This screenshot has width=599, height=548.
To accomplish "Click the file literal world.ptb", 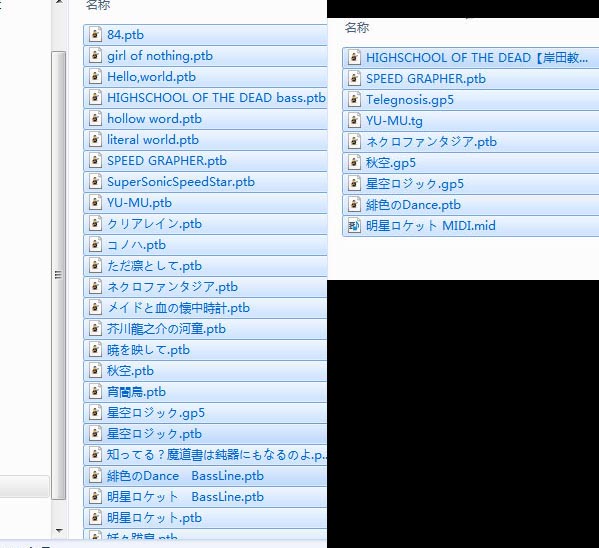I will tap(205, 140).
